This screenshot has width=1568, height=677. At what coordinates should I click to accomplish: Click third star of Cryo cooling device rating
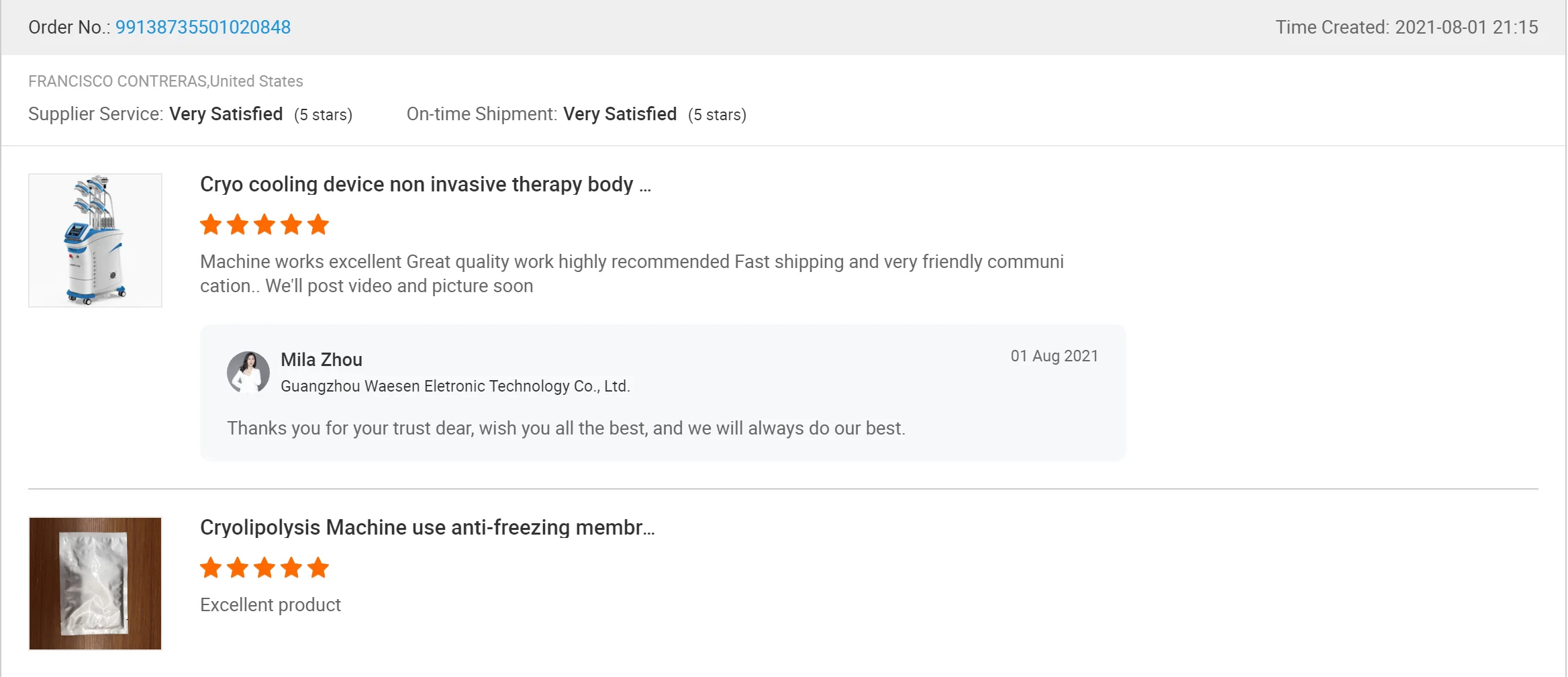click(264, 224)
